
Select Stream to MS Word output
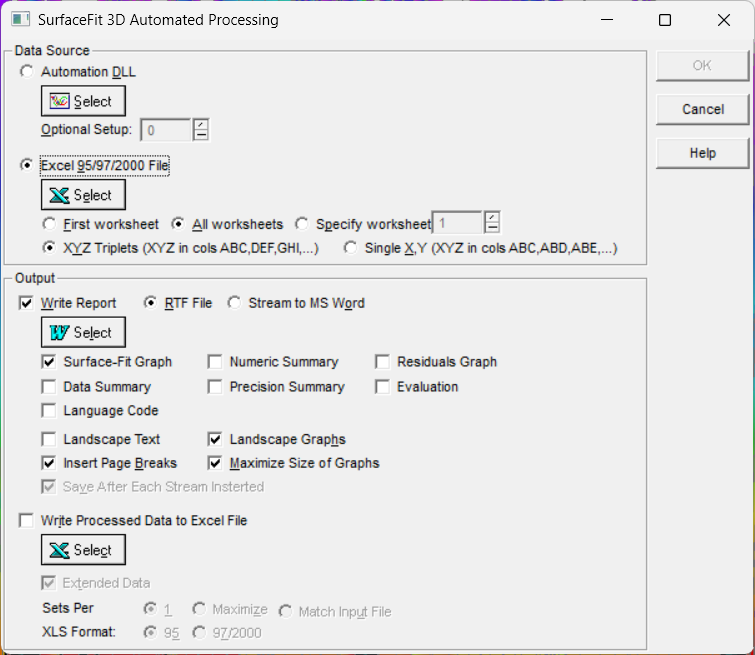point(234,303)
